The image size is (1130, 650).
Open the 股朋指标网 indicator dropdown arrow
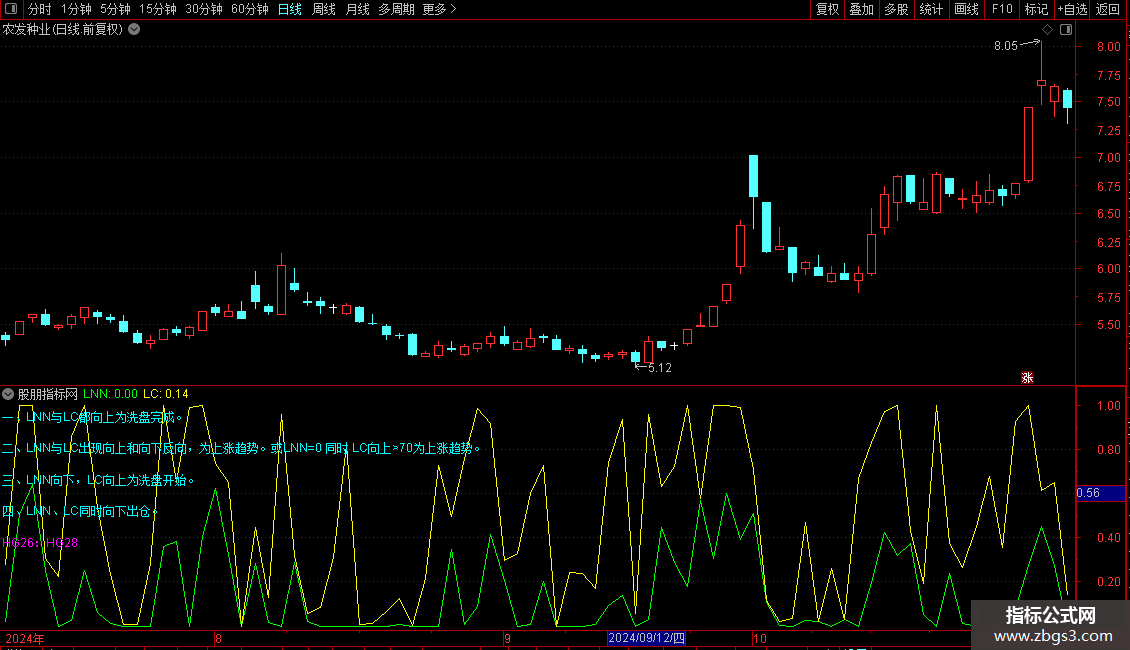tap(8, 394)
